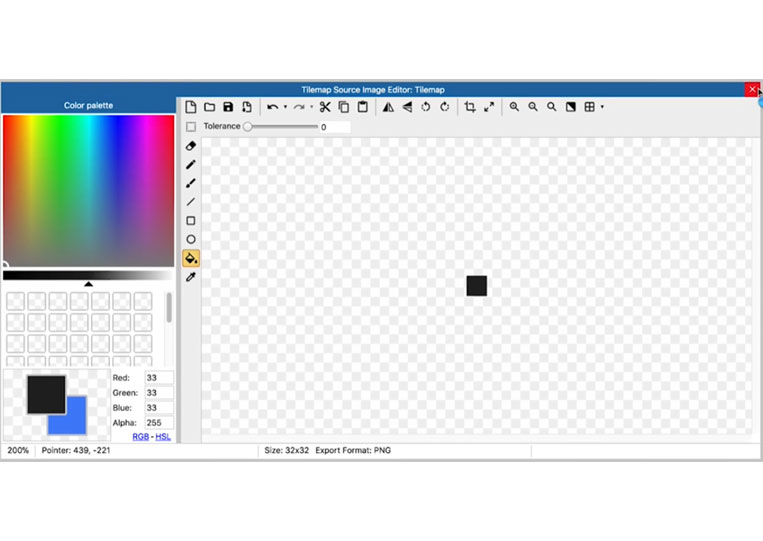Open the redo history dropdown arrow

click(311, 107)
